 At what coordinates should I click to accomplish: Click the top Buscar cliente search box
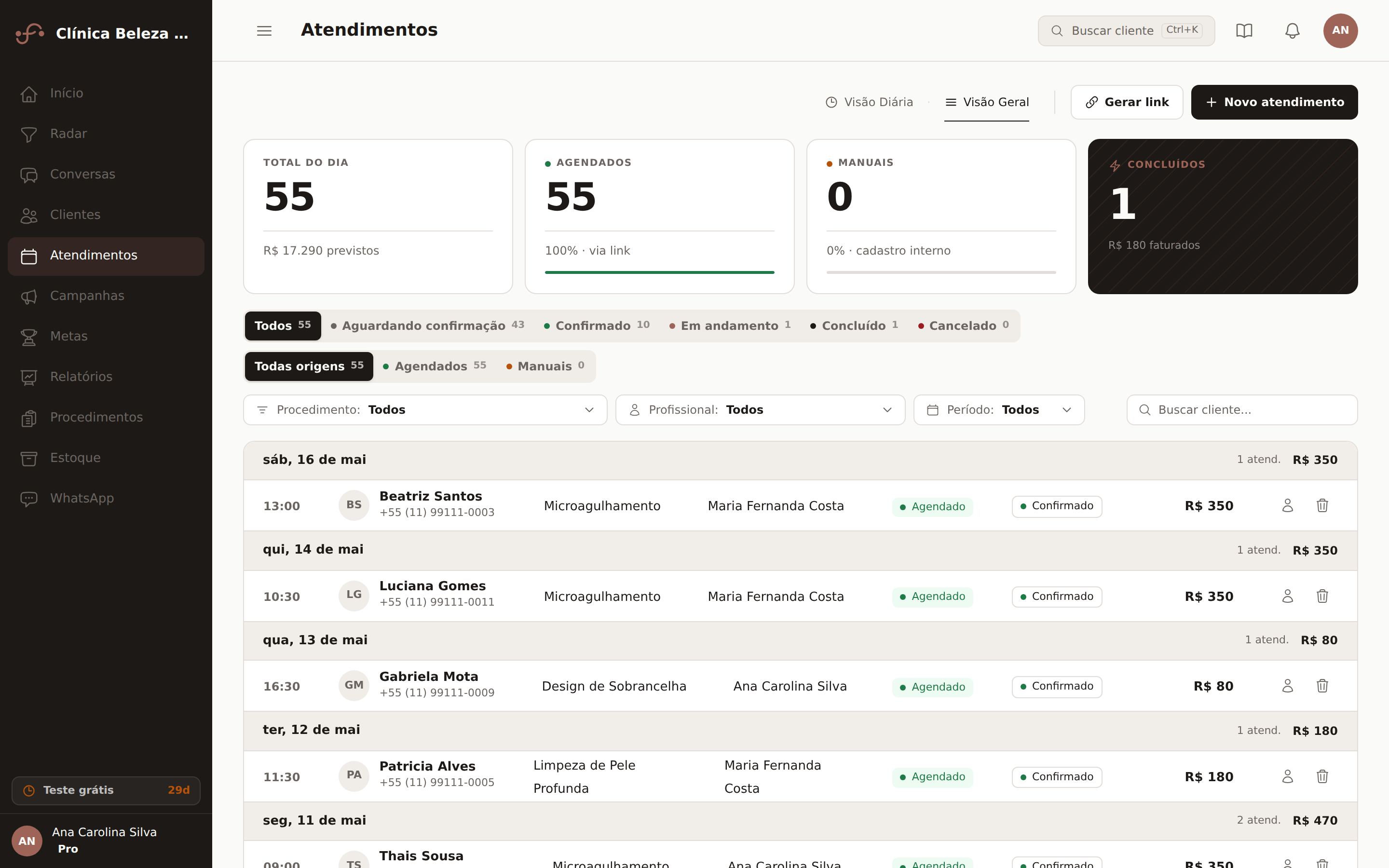(x=1126, y=30)
